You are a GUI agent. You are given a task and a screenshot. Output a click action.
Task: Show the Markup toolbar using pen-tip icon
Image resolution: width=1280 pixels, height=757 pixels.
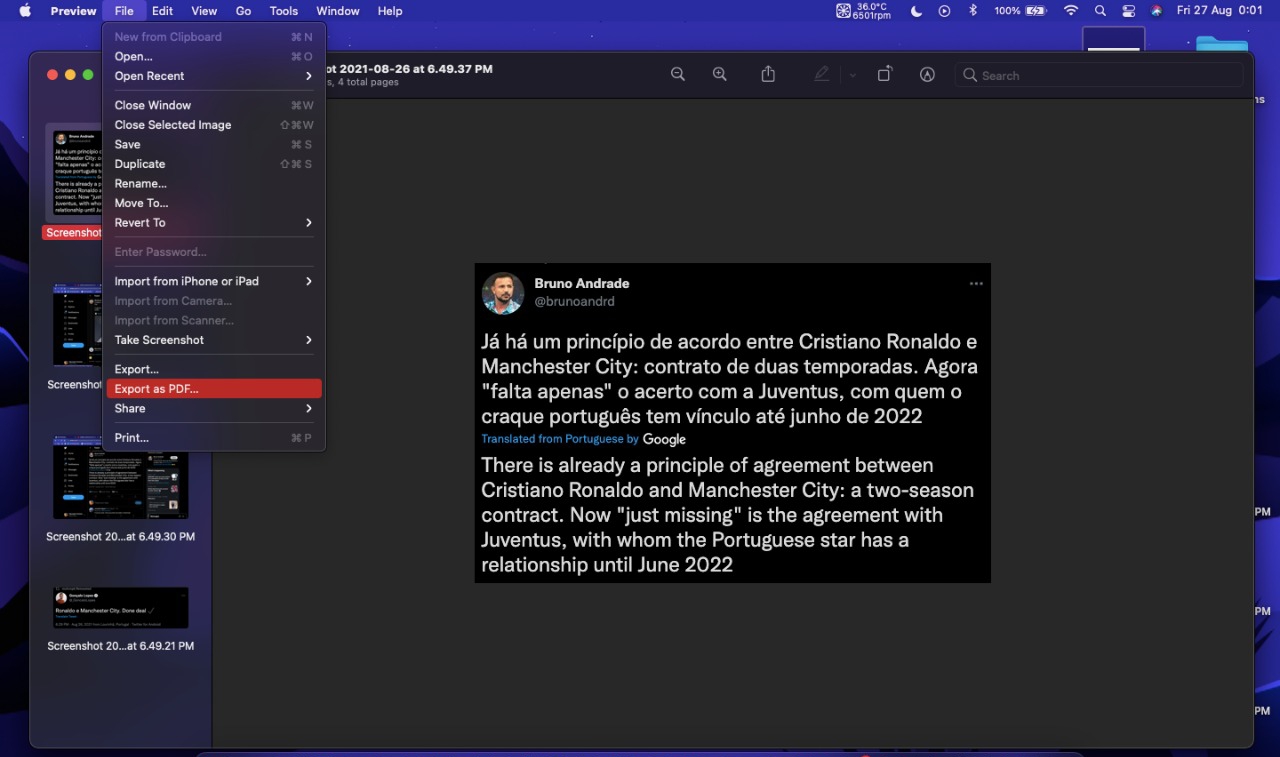coord(927,75)
